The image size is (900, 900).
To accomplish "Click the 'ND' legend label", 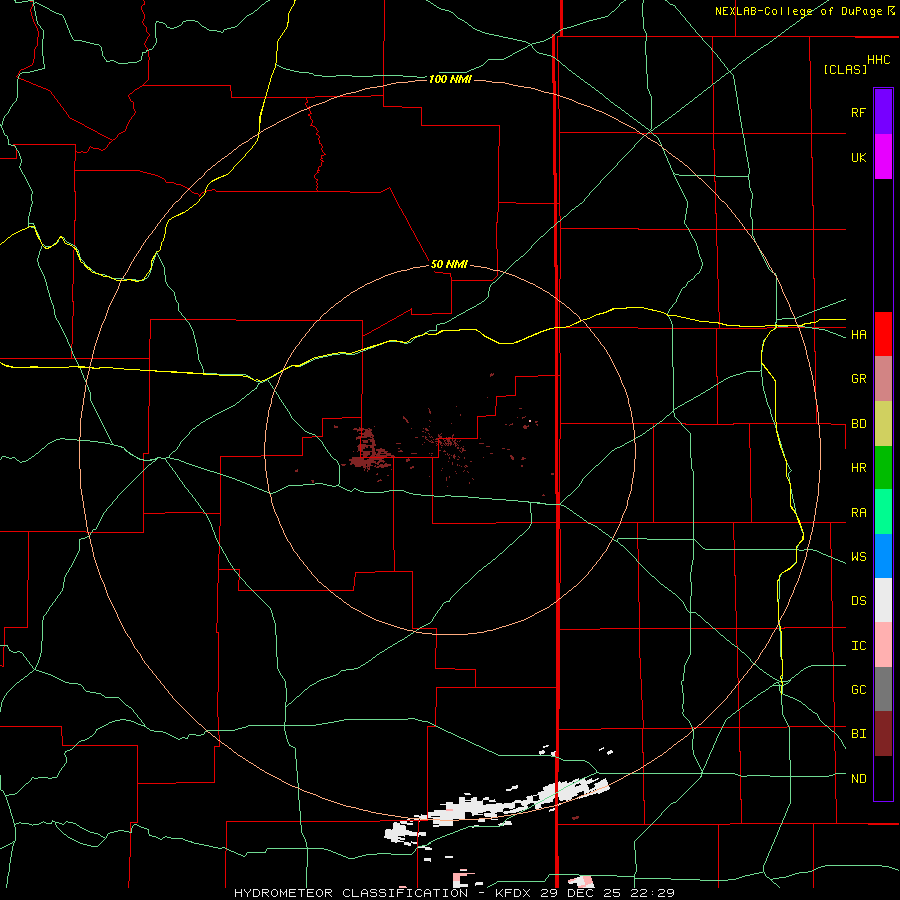I will pyautogui.click(x=858, y=778).
